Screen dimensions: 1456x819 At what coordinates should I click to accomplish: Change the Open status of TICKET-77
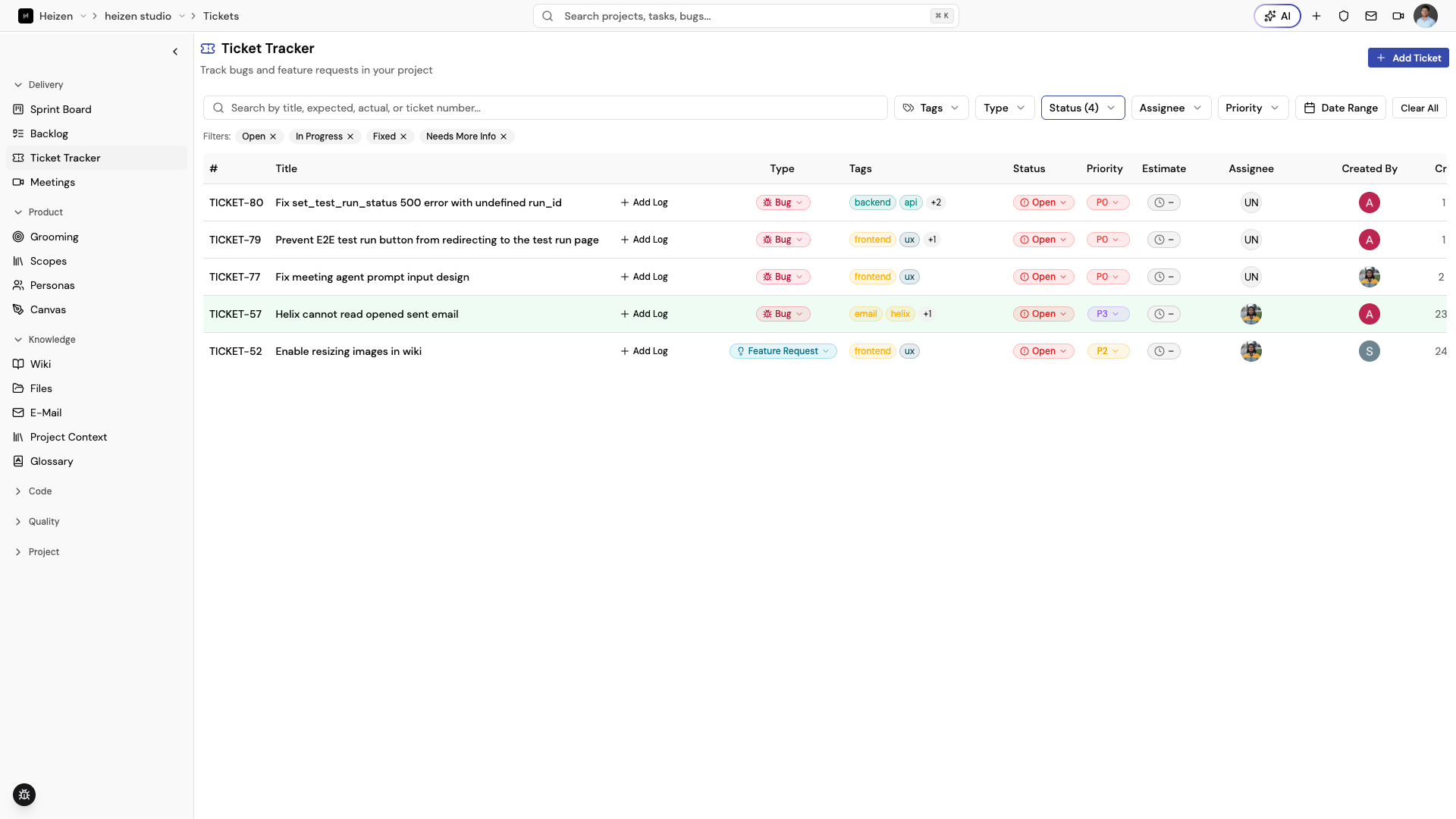click(1043, 277)
